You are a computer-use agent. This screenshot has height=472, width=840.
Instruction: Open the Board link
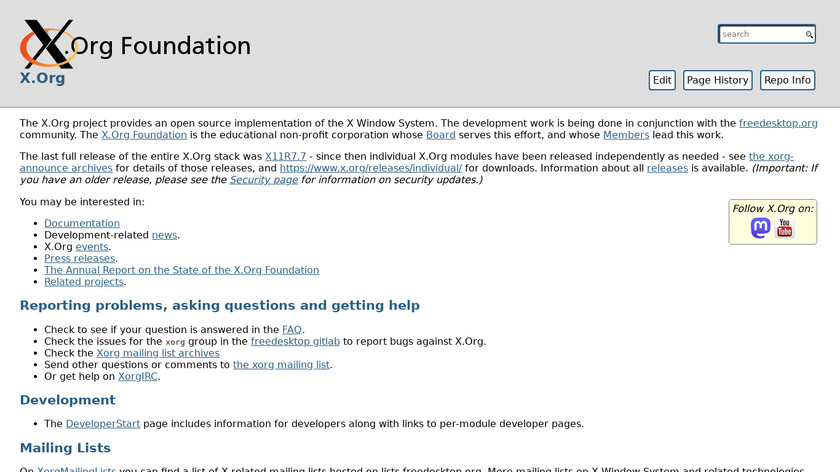(x=440, y=135)
